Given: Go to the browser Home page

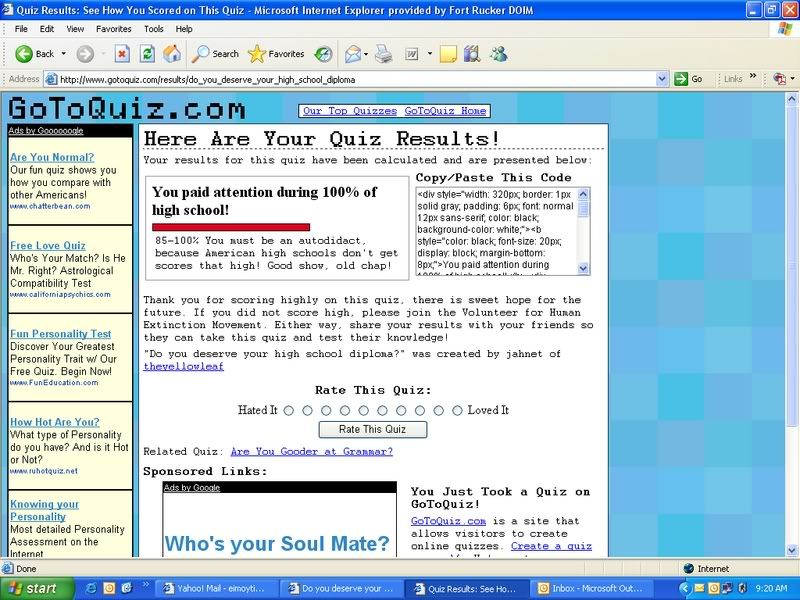Looking at the screenshot, I should click(172, 53).
